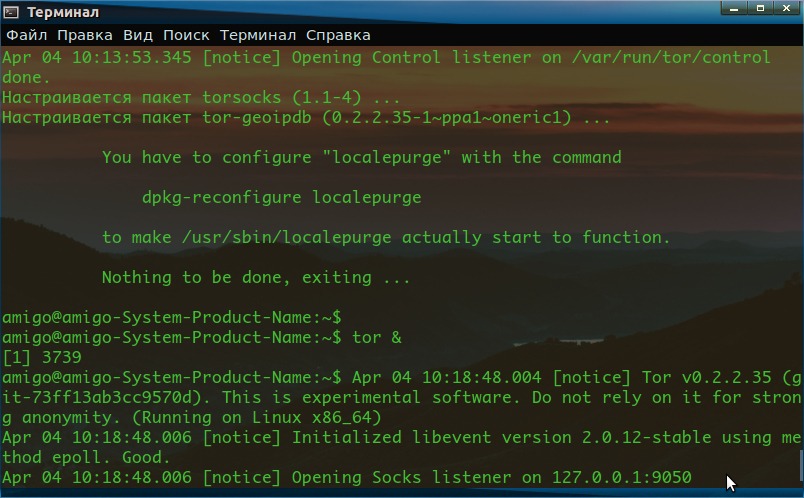
Task: Click the text 'Tor v0.2.2.35'
Action: point(707,377)
